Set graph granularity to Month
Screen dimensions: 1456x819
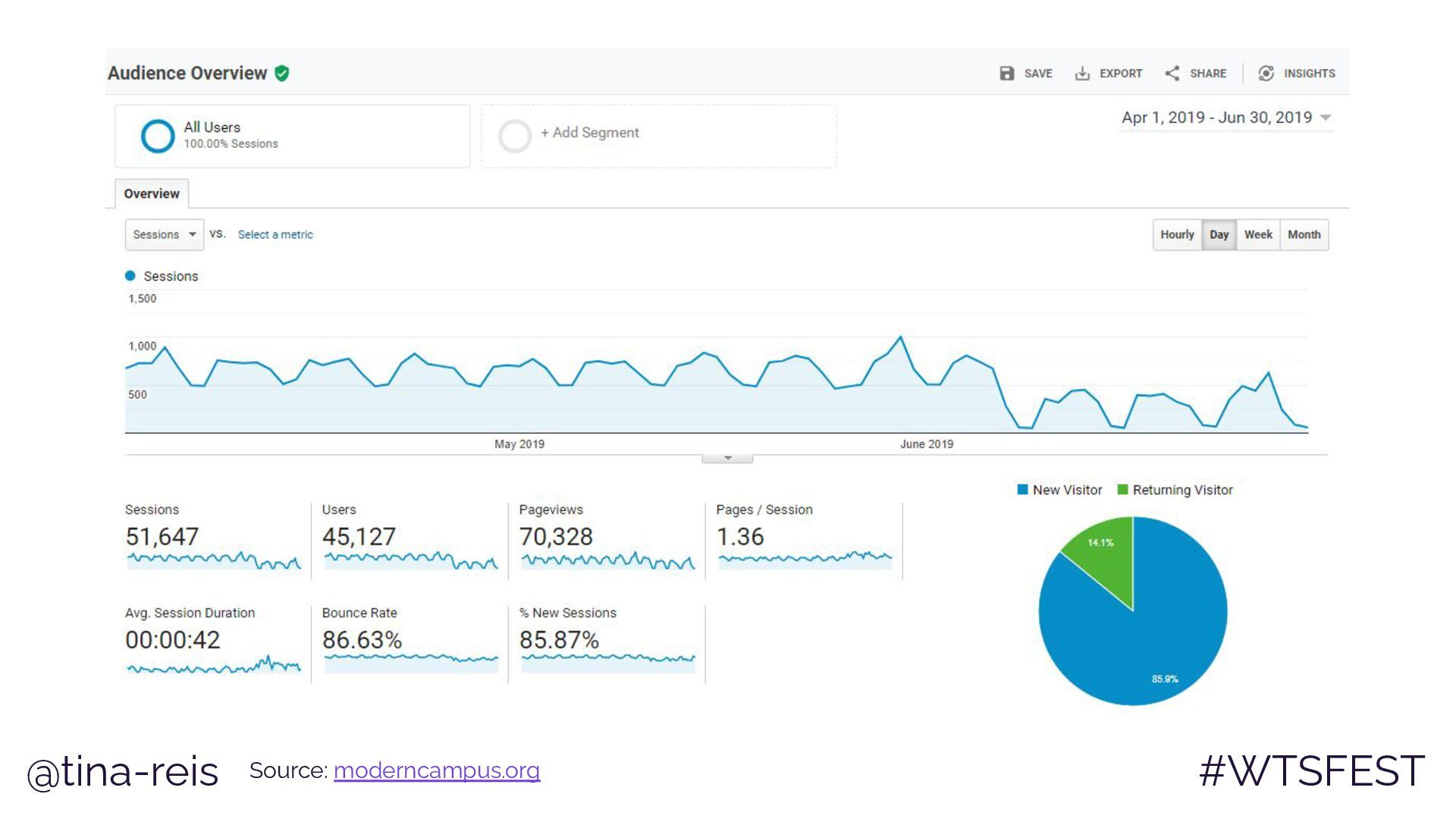(x=1304, y=235)
